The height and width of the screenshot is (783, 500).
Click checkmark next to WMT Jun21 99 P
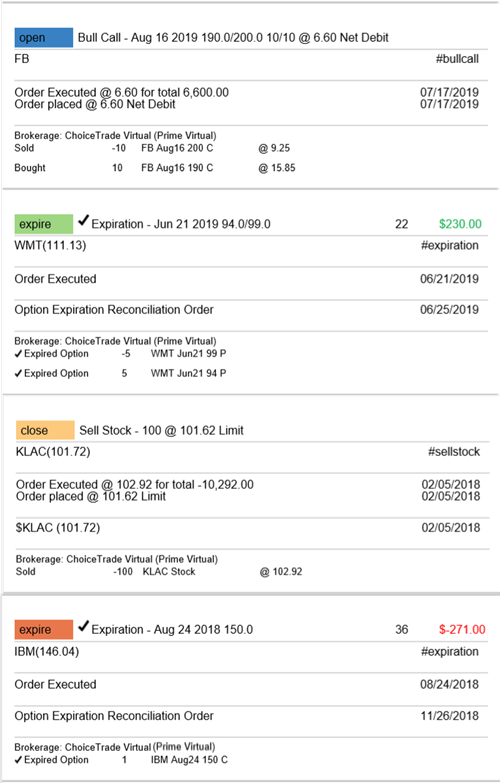point(18,354)
